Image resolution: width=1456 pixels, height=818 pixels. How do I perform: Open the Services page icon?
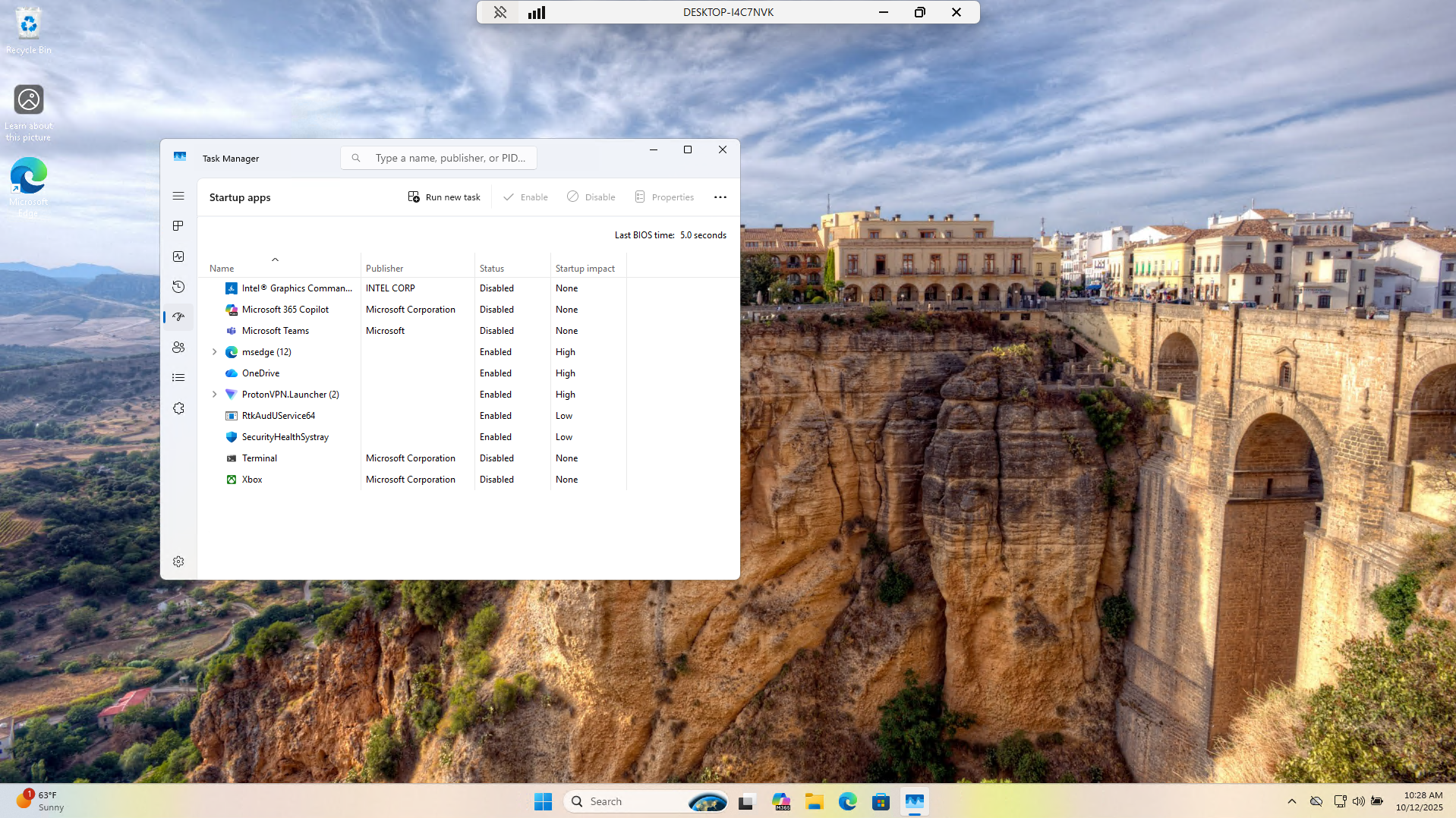[178, 408]
